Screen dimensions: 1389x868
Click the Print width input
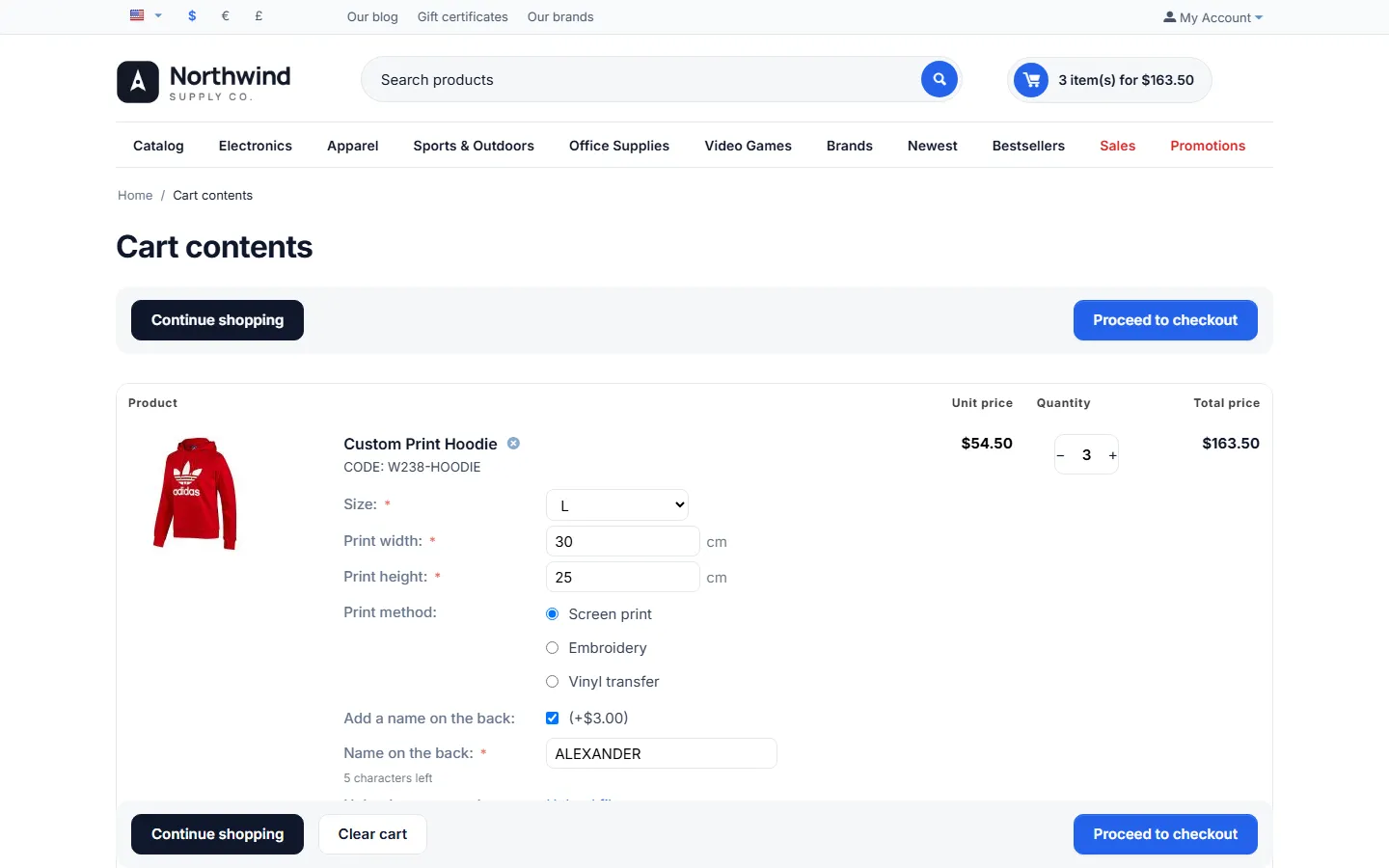point(623,541)
